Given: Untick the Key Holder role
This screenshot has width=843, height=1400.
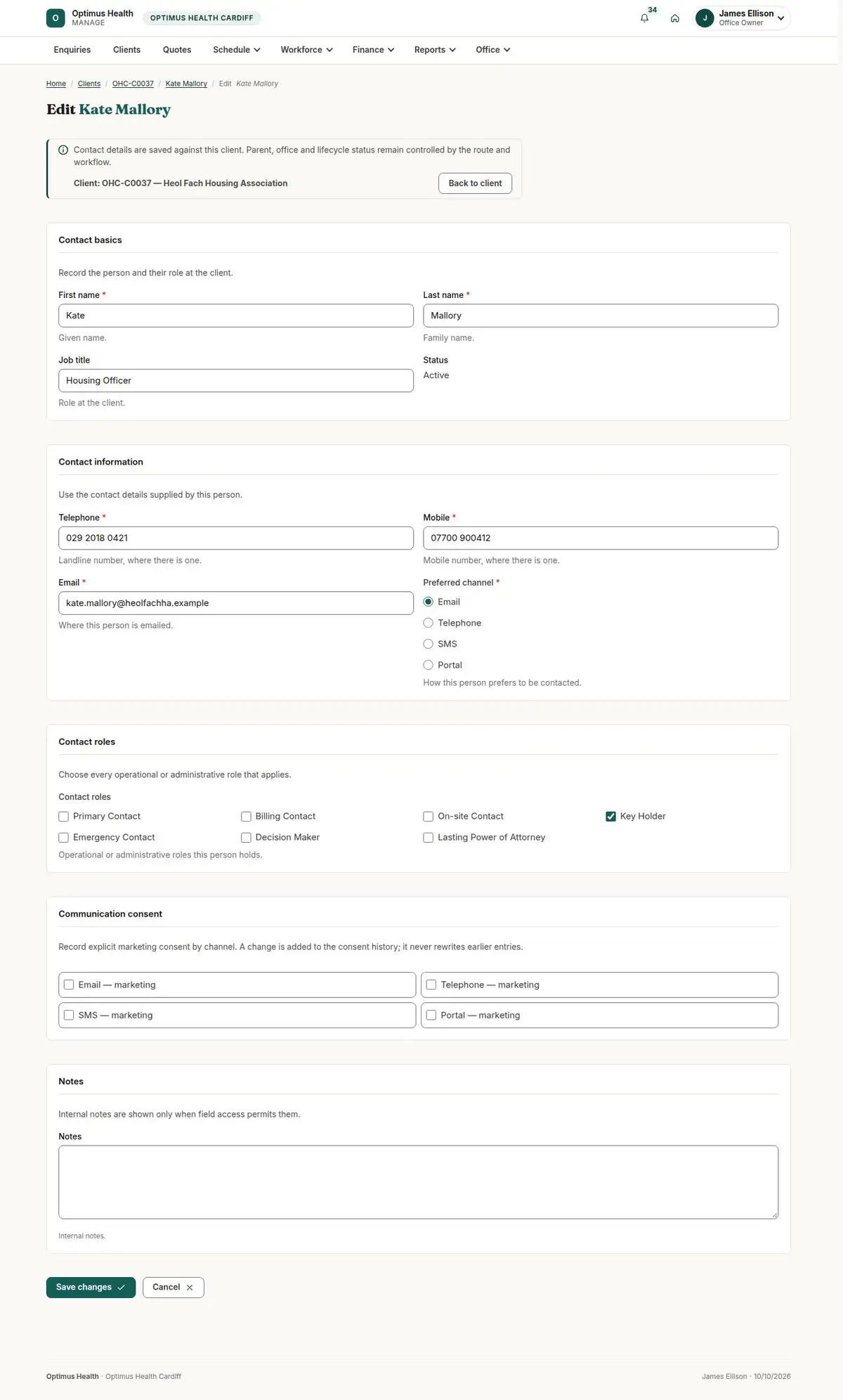Looking at the screenshot, I should (610, 816).
